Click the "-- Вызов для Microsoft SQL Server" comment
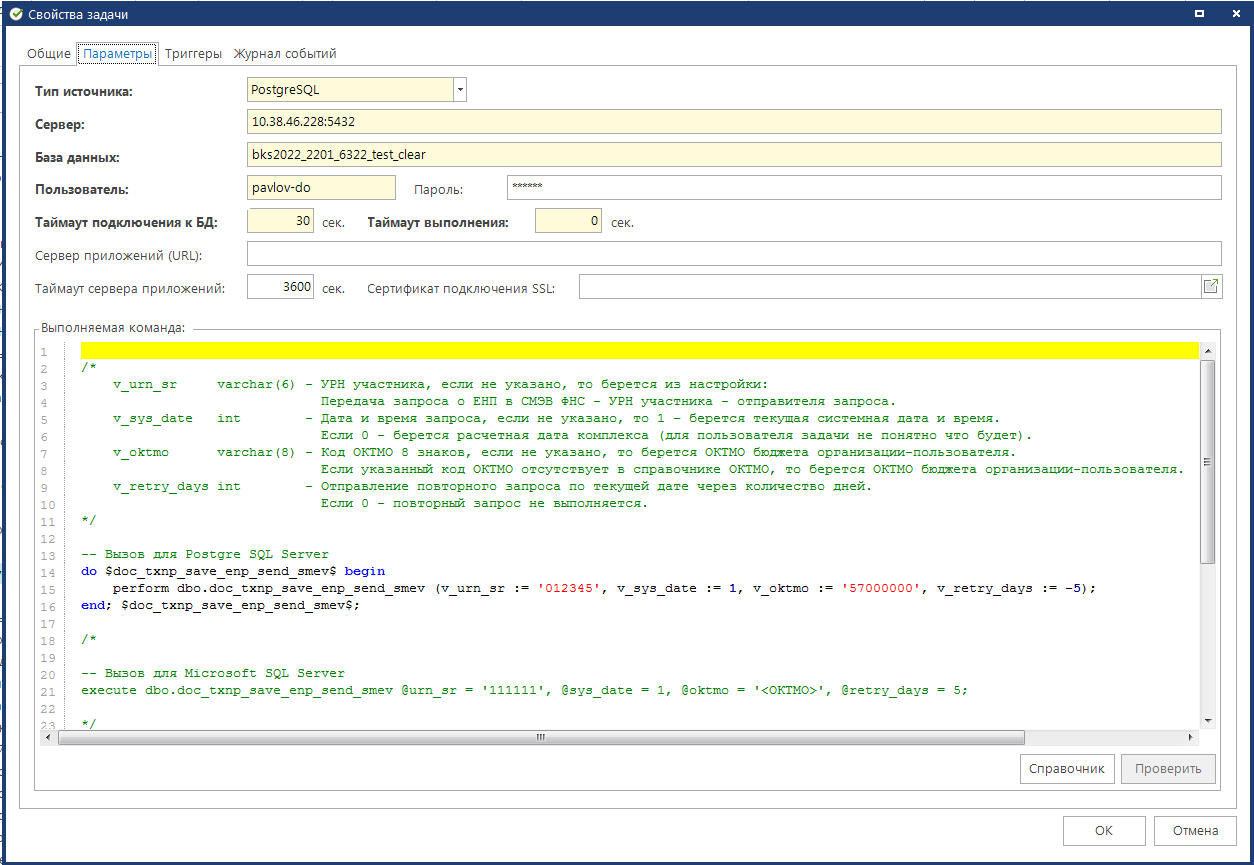This screenshot has width=1254, height=865. [x=213, y=673]
